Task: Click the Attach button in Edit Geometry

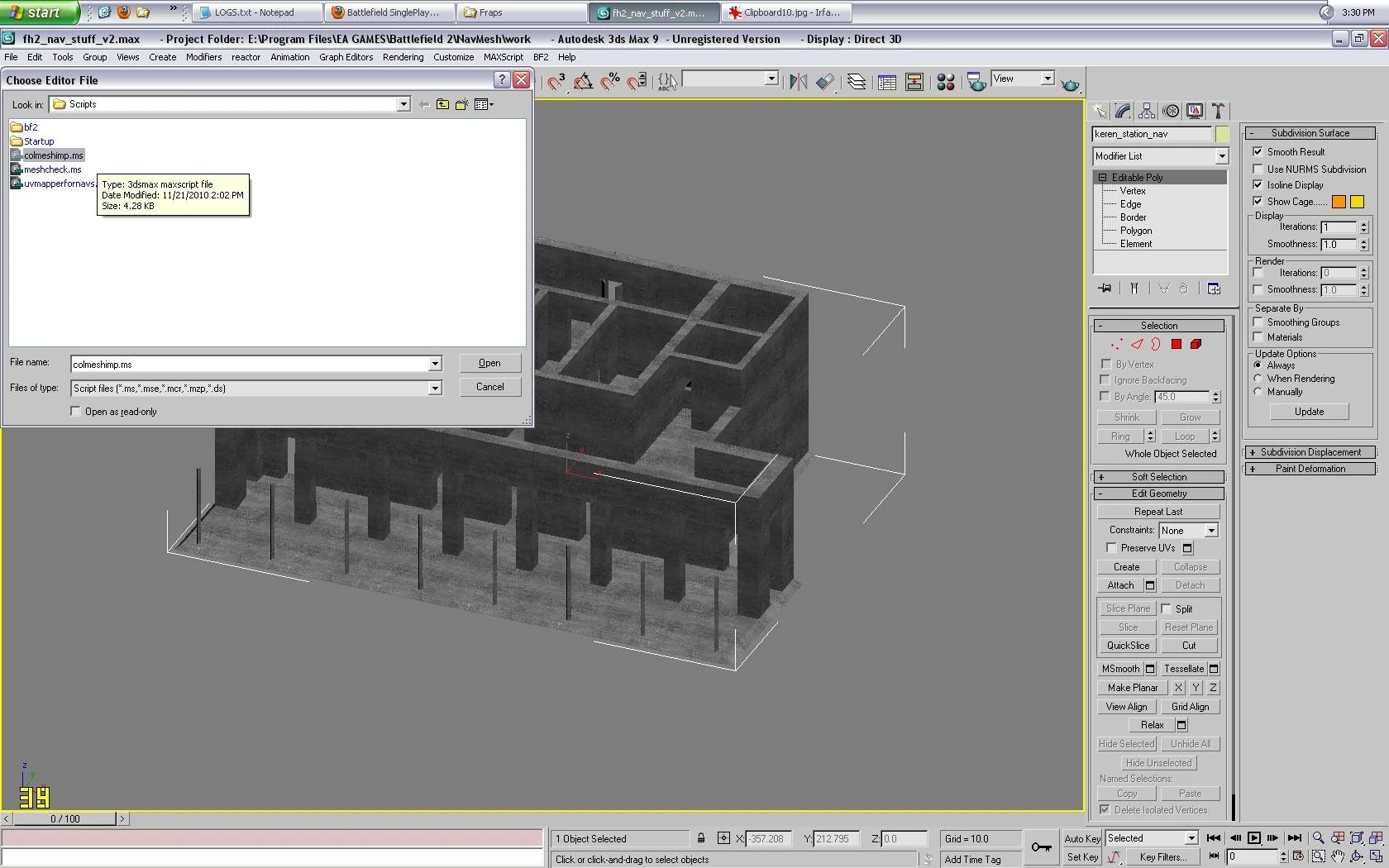Action: (x=1120, y=585)
